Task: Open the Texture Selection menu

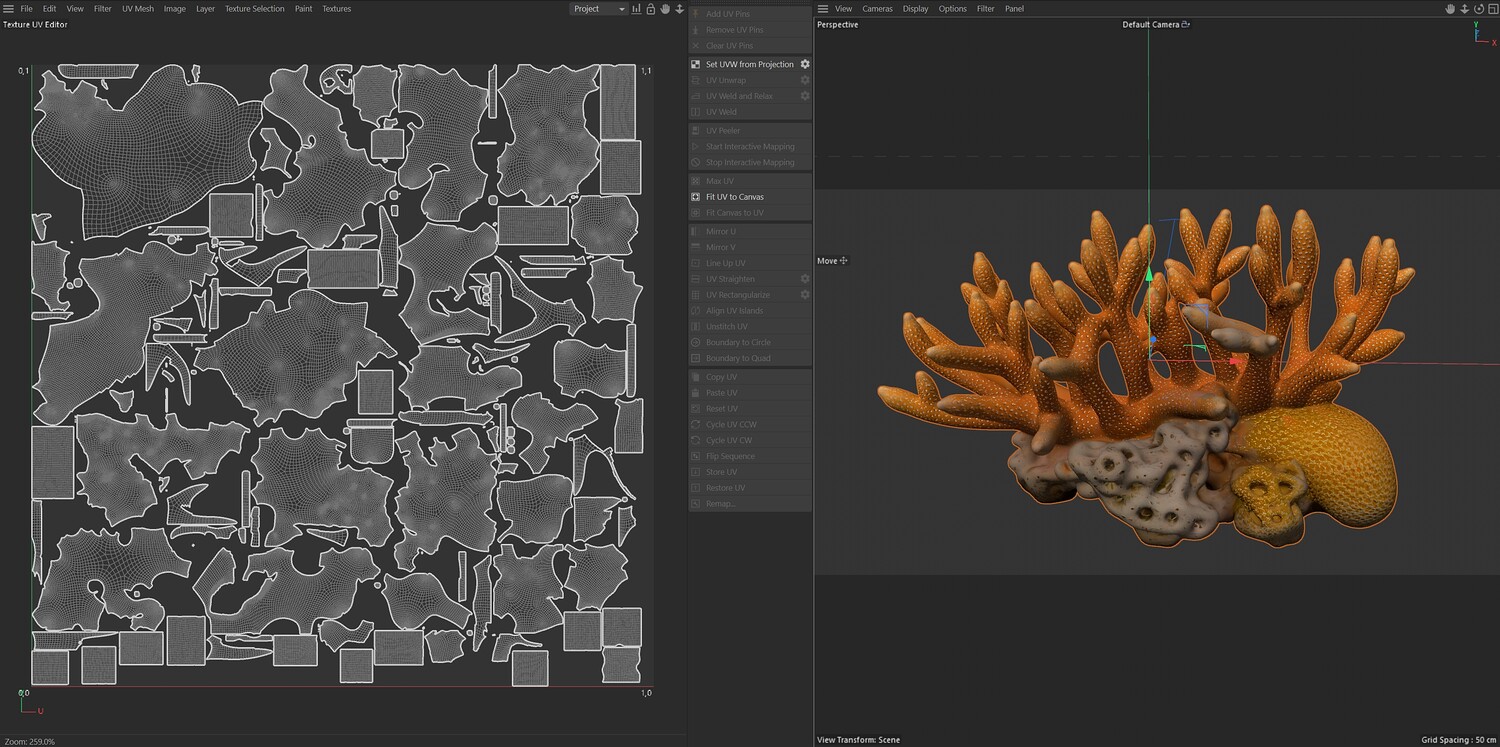Action: click(x=254, y=9)
